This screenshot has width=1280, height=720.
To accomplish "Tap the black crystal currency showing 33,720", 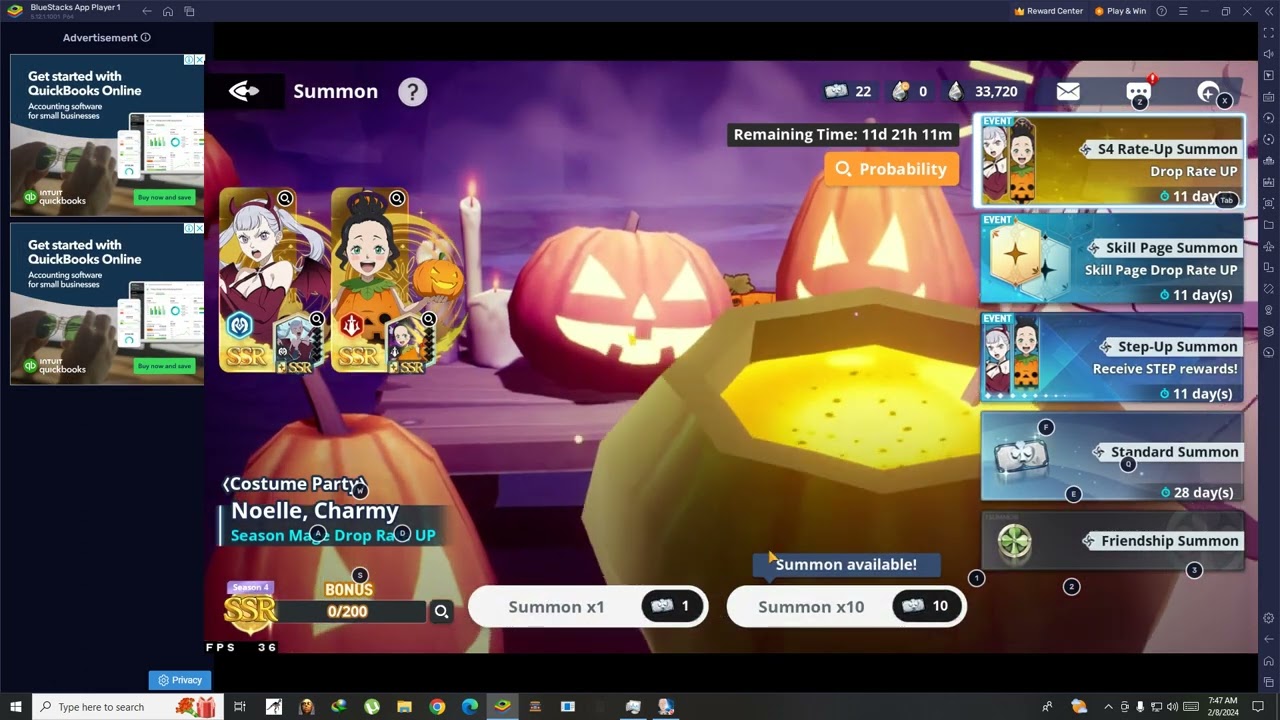I will pyautogui.click(x=982, y=91).
